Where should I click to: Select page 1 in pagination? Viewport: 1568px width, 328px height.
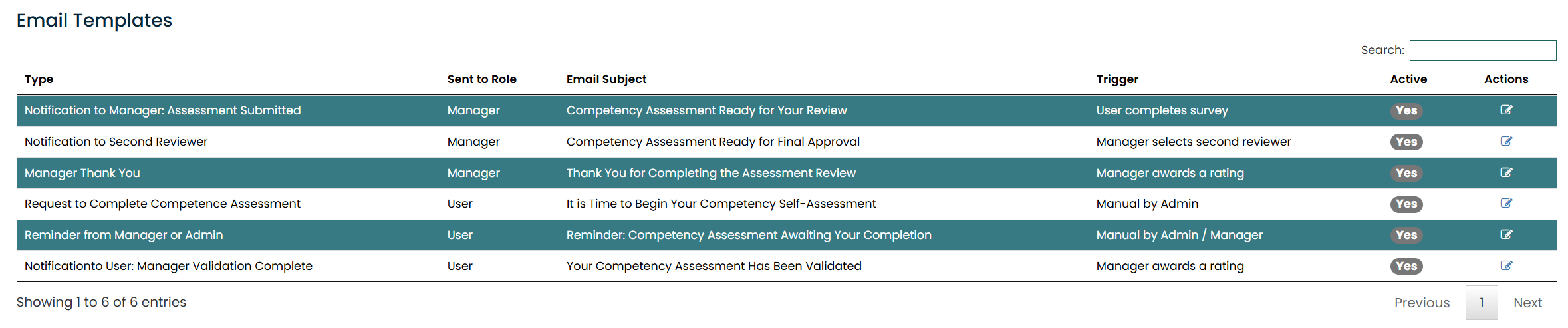point(1482,303)
